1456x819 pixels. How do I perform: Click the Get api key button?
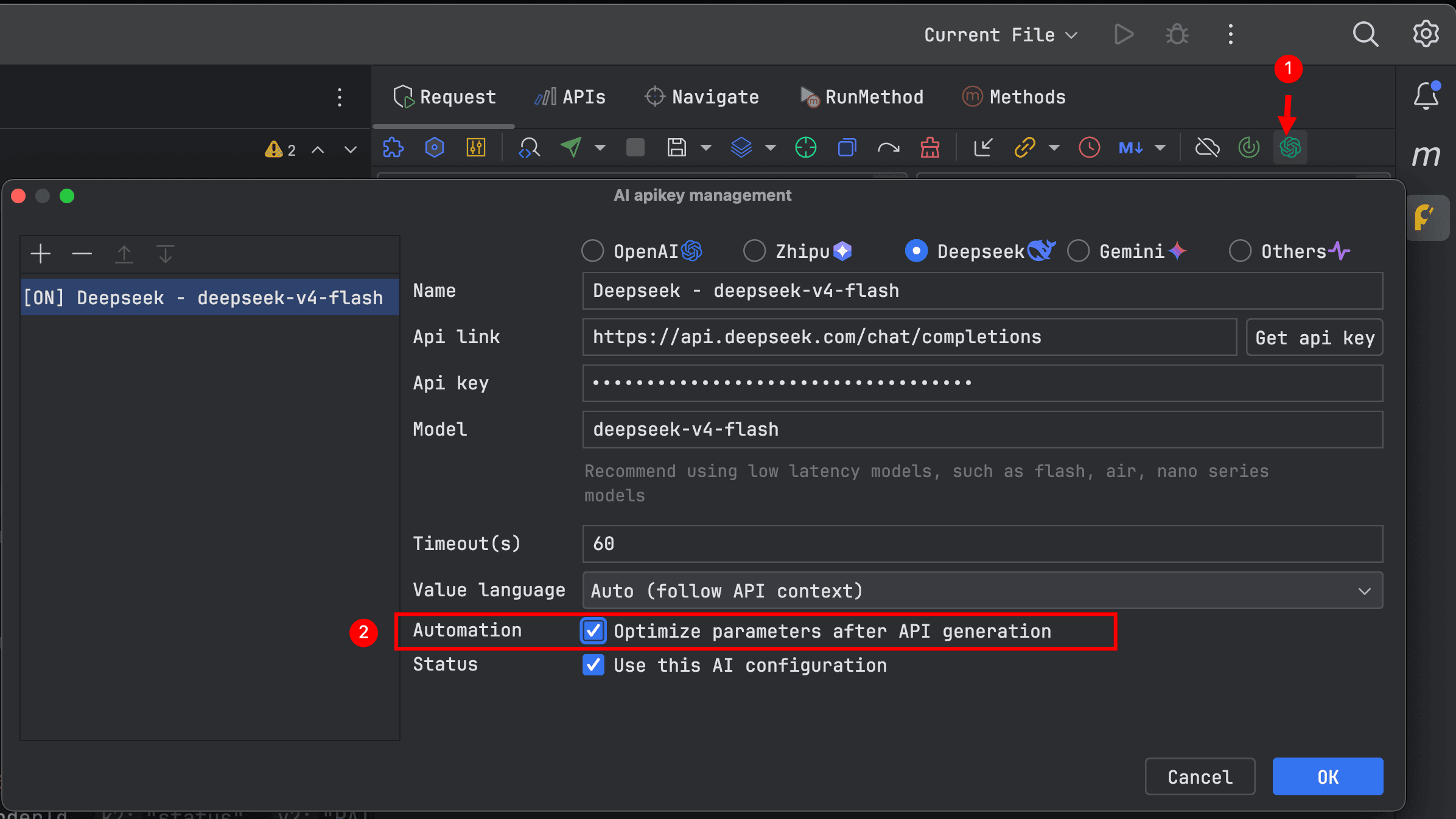tap(1314, 338)
